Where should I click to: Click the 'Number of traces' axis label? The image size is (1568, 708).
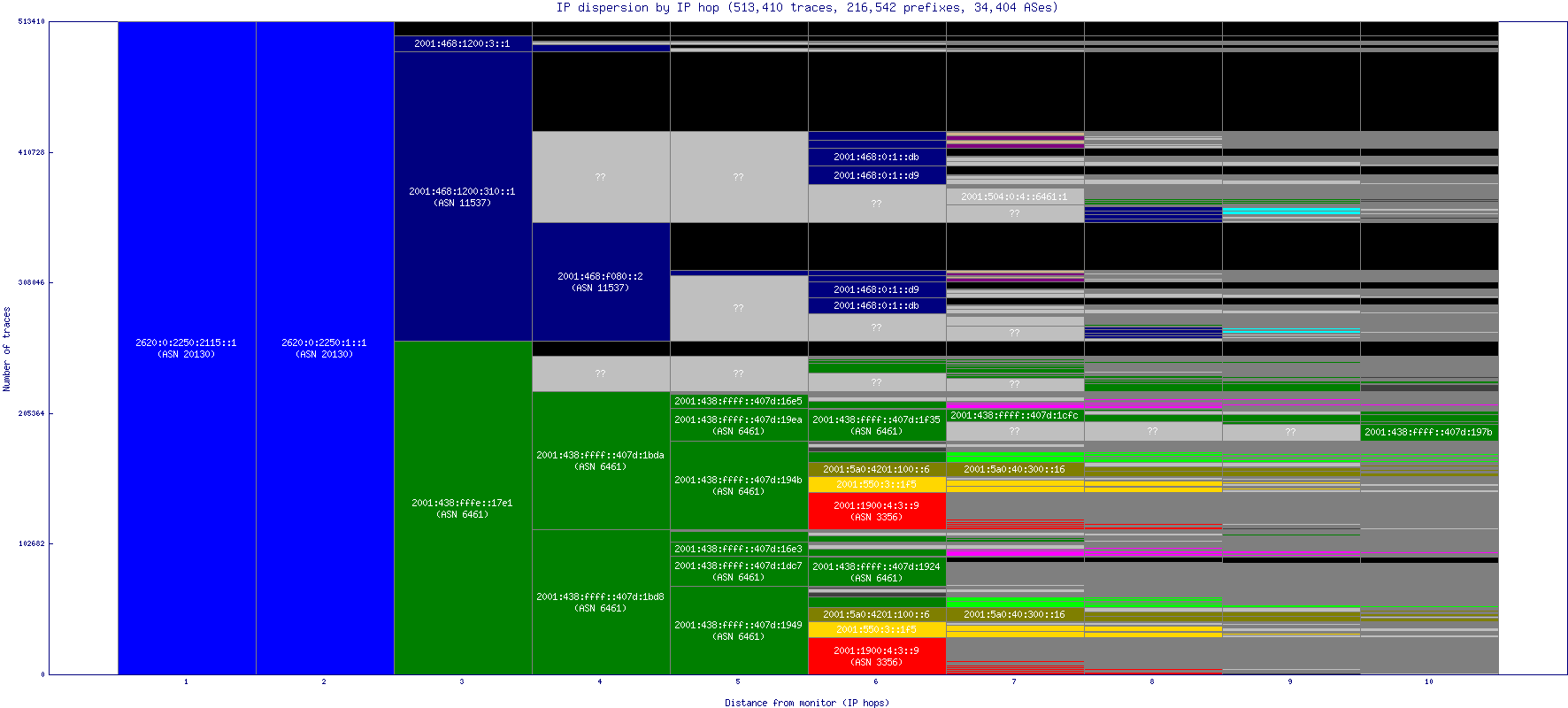point(7,349)
